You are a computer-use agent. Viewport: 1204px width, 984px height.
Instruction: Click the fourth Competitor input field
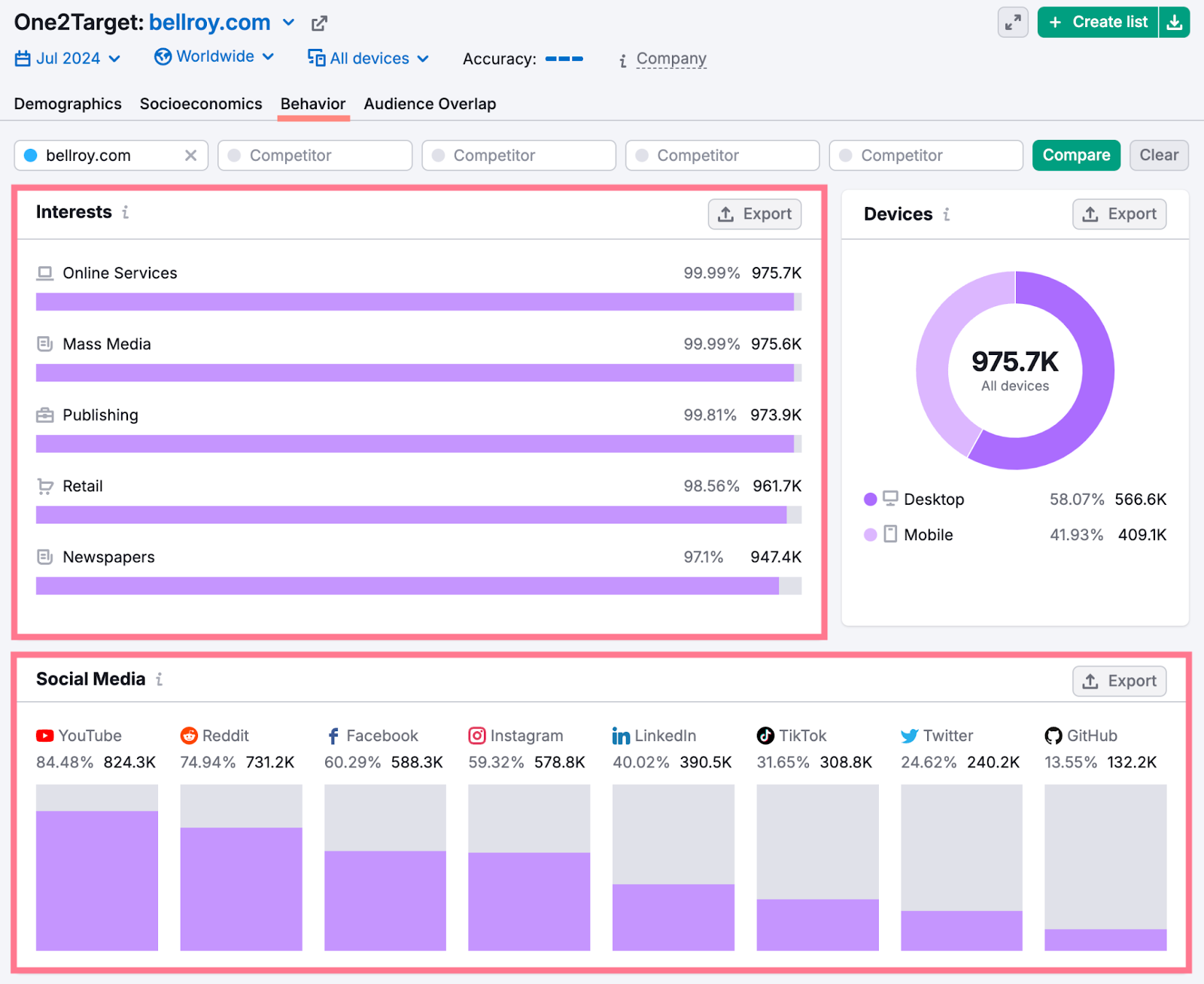(x=926, y=156)
